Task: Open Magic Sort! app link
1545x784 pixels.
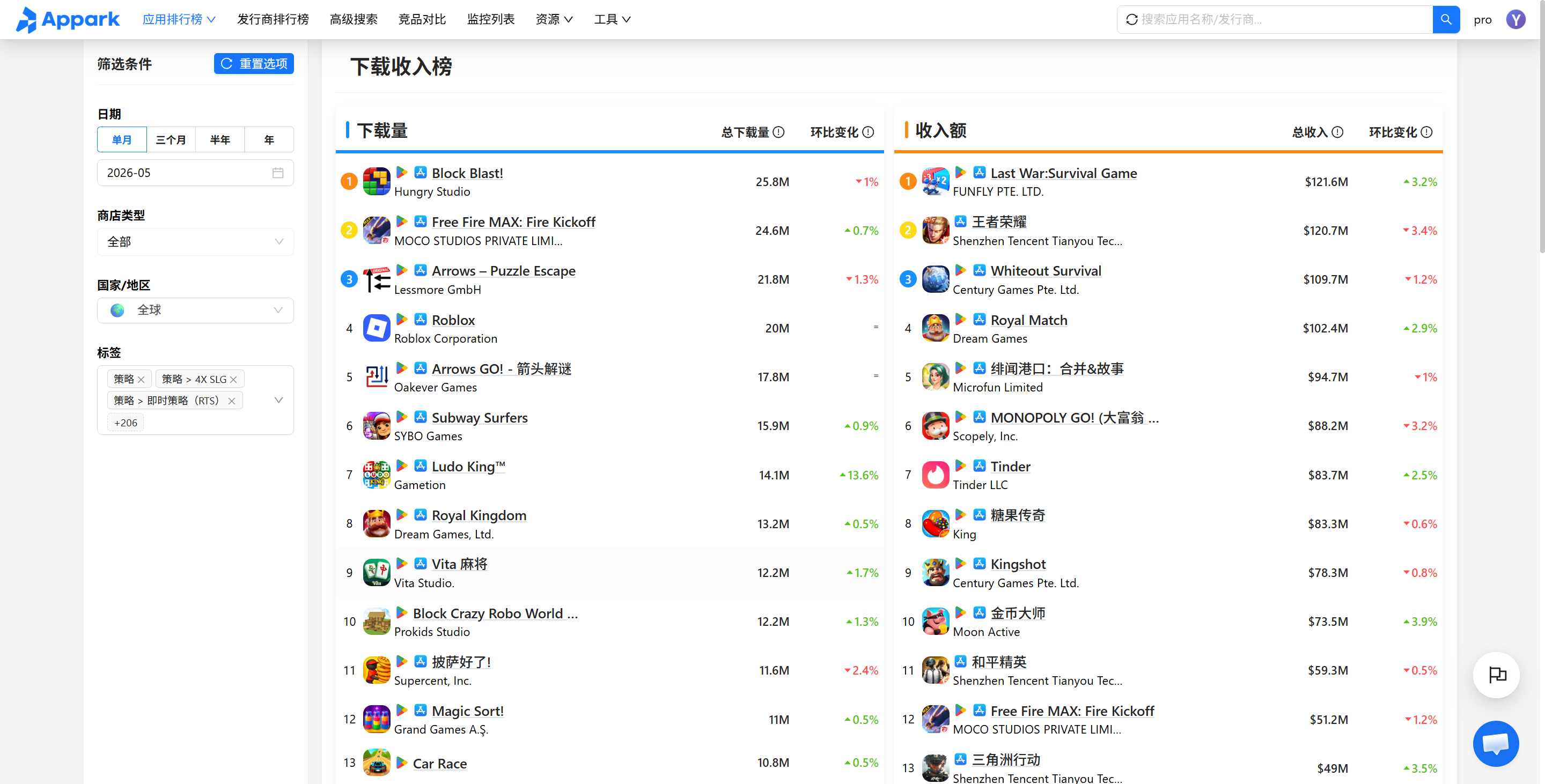Action: click(x=467, y=711)
